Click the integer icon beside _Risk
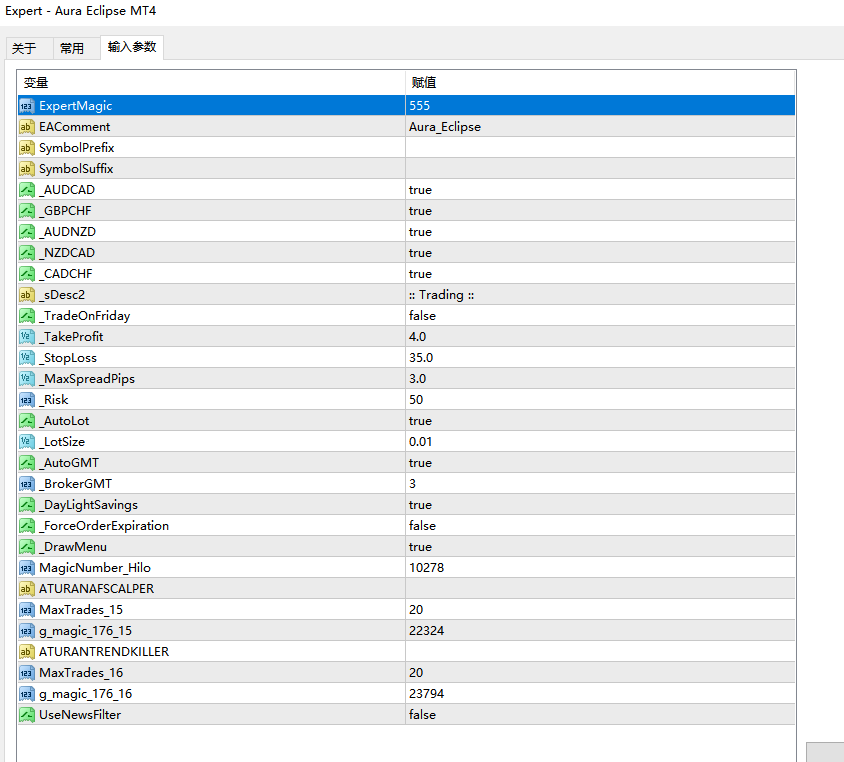844x762 pixels. (x=27, y=400)
